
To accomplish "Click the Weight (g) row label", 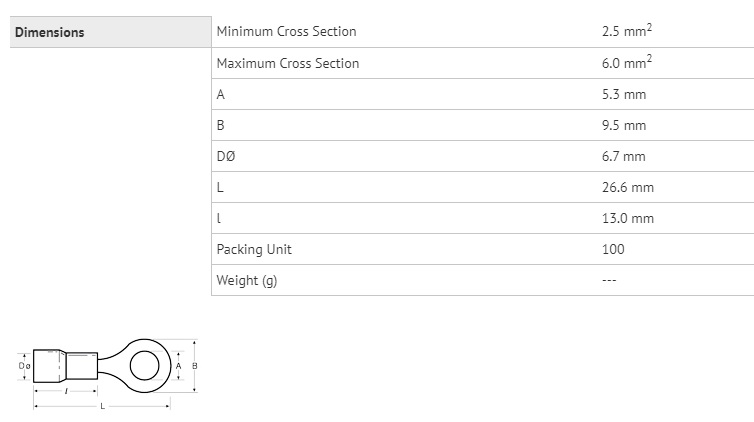I will 247,280.
